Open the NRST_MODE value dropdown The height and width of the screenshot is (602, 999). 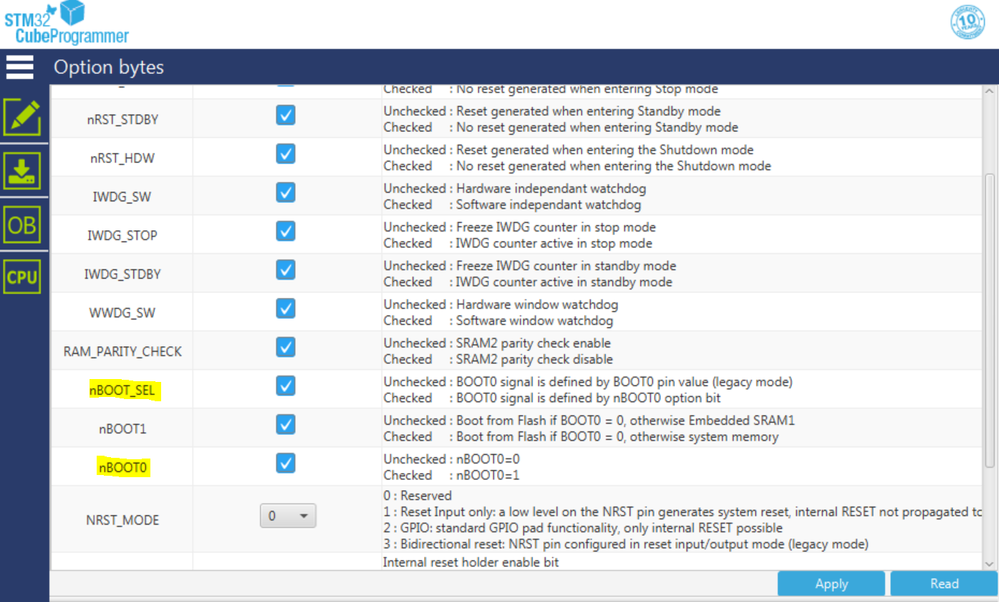tap(288, 516)
